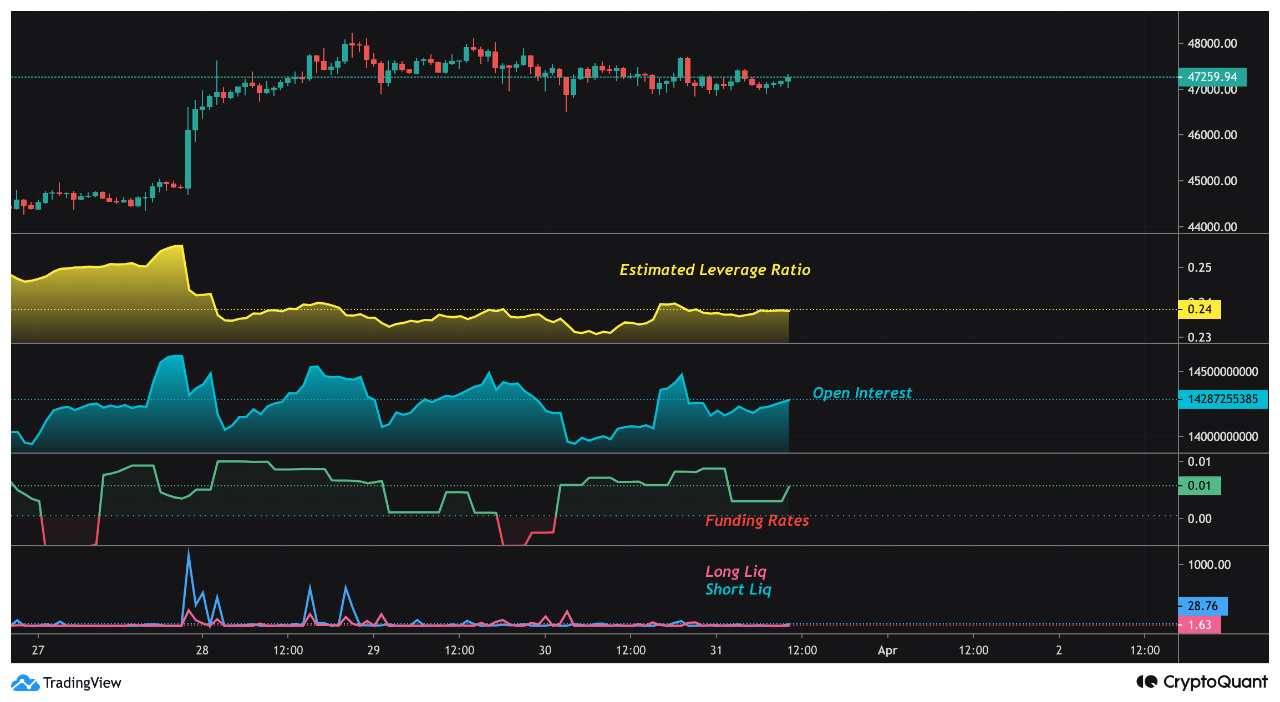This screenshot has width=1280, height=702.
Task: Select the current price tag 47259.94
Action: tap(1212, 77)
